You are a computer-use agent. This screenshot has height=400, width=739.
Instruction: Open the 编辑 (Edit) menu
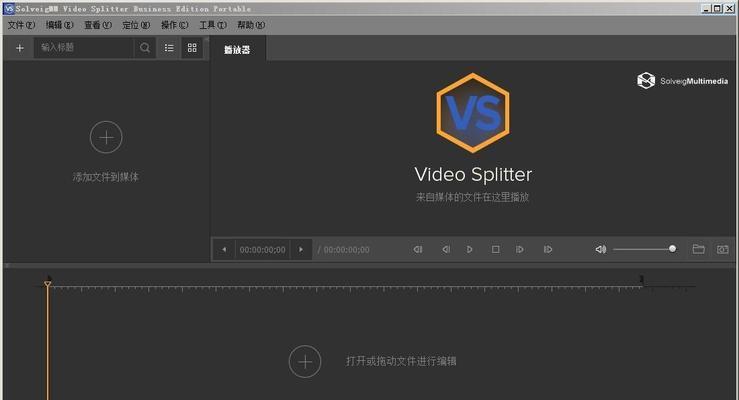59,25
